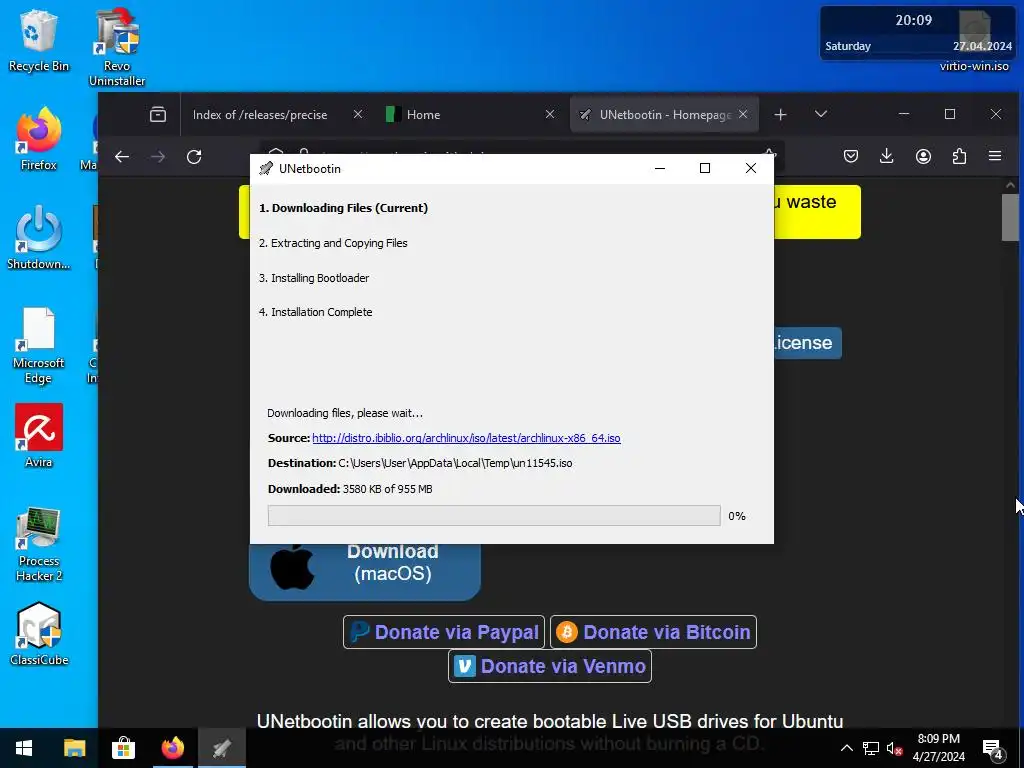Click the '4. Installation Complete' step
The width and height of the screenshot is (1024, 768).
pyautogui.click(x=315, y=312)
